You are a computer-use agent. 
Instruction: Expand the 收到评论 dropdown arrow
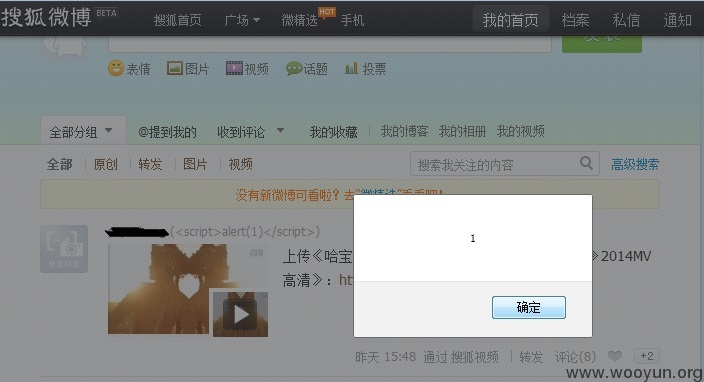tap(280, 131)
